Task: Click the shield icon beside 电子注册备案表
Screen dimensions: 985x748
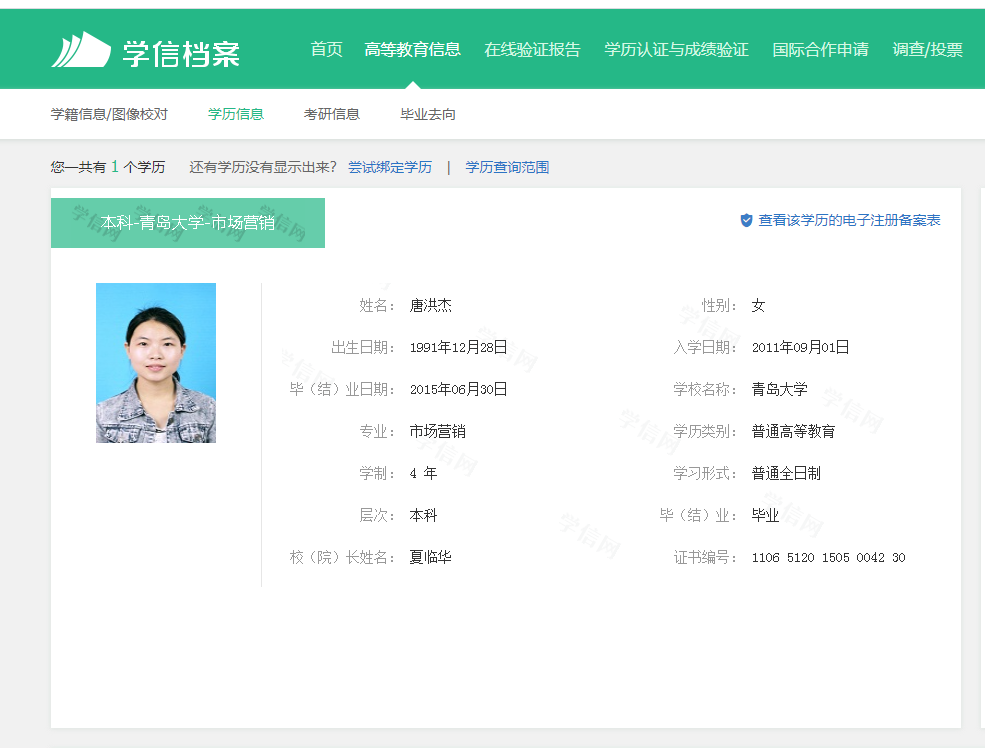Action: pyautogui.click(x=746, y=220)
